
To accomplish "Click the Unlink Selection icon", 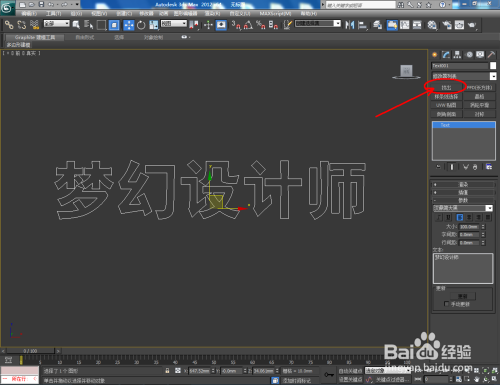I will (x=22, y=25).
